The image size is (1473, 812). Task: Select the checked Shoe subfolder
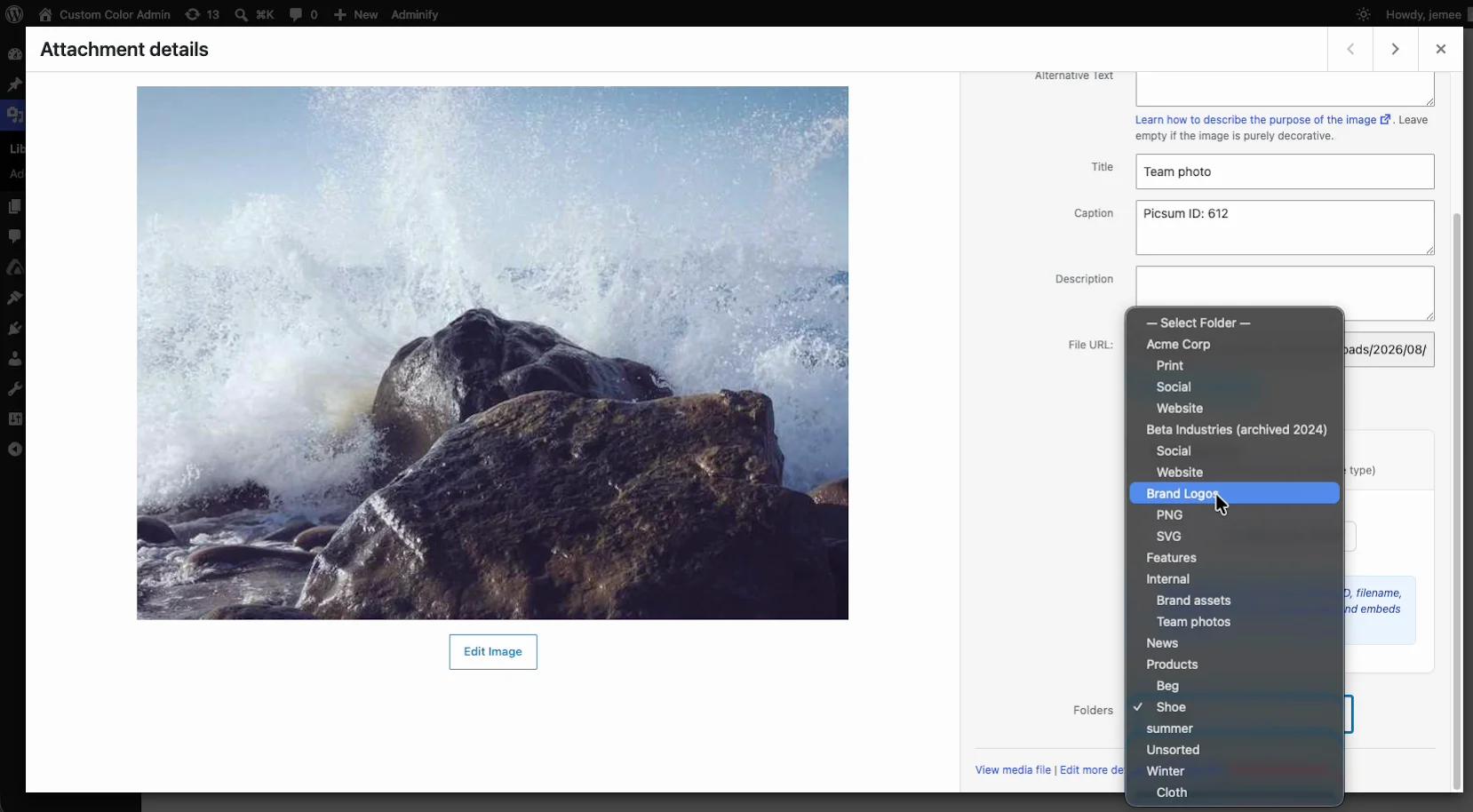pos(1234,707)
